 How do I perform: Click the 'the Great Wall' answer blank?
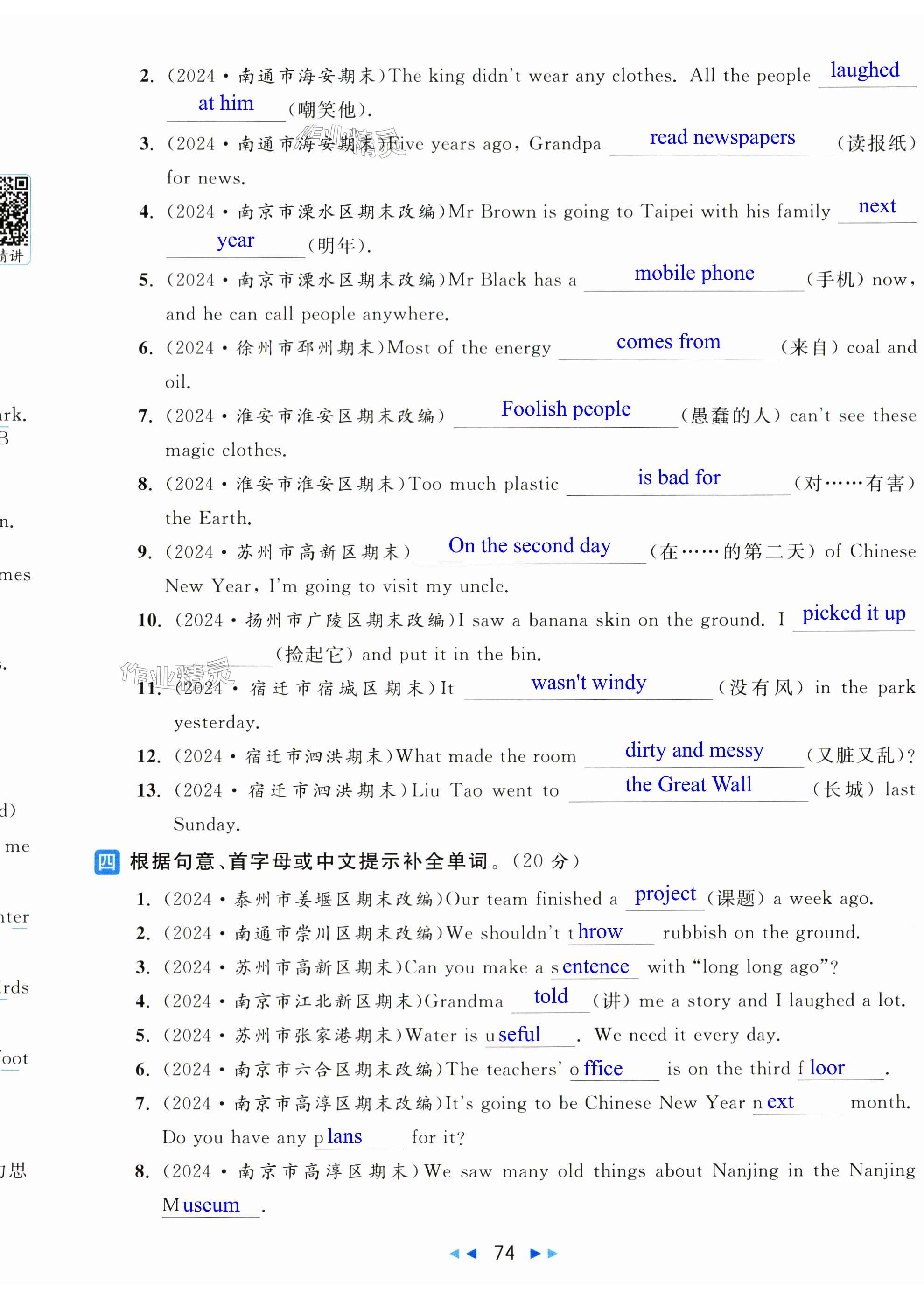pyautogui.click(x=688, y=785)
